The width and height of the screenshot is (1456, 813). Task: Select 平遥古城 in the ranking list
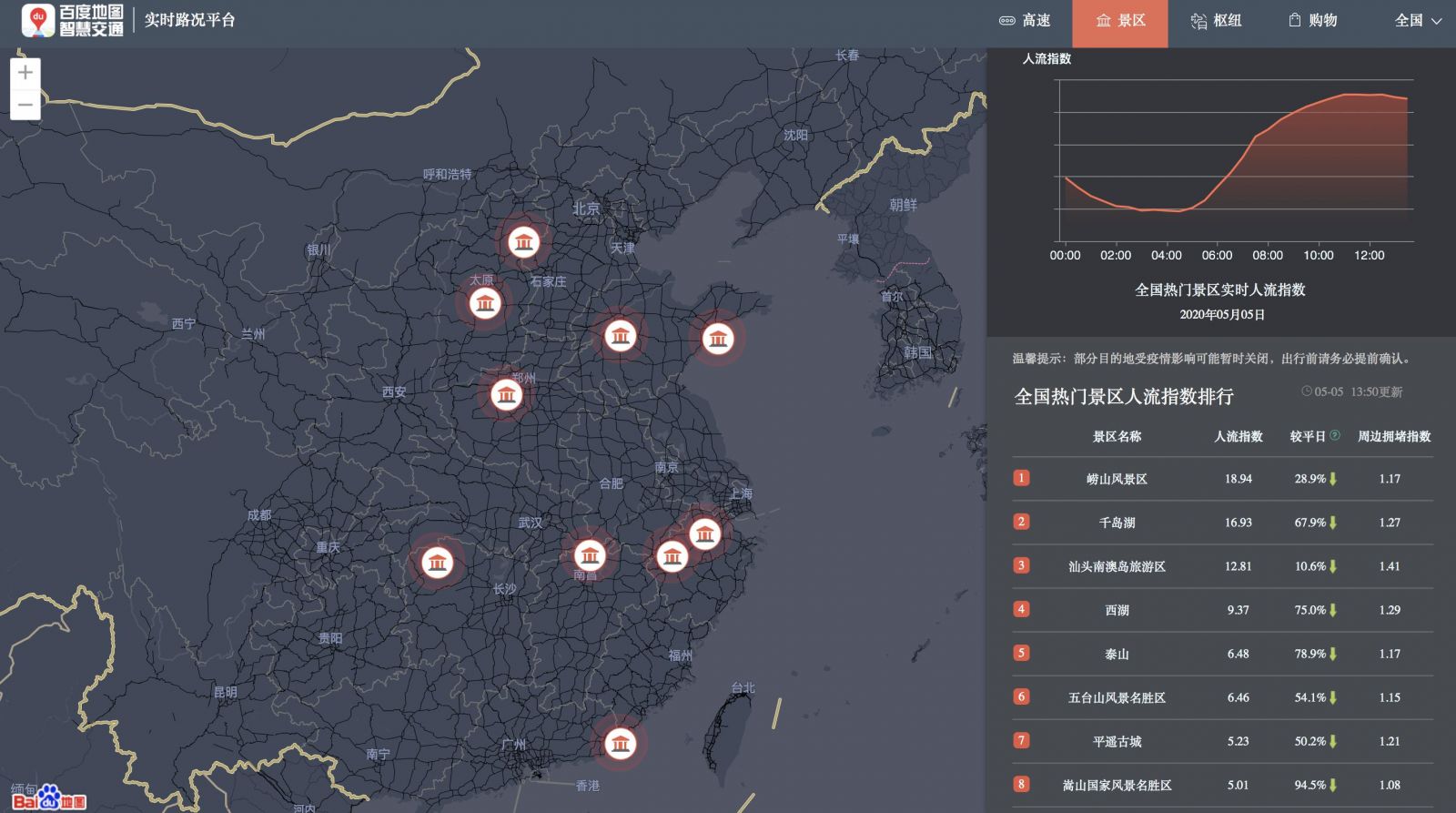coord(1222,740)
